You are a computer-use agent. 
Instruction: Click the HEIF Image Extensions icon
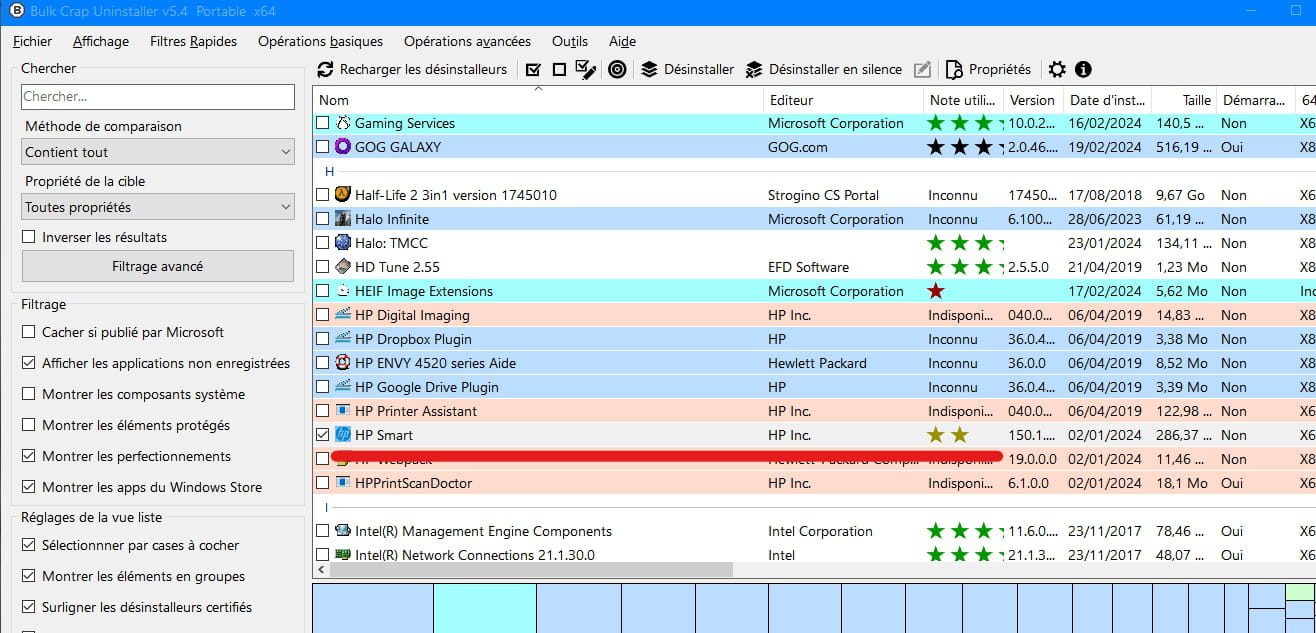[343, 291]
